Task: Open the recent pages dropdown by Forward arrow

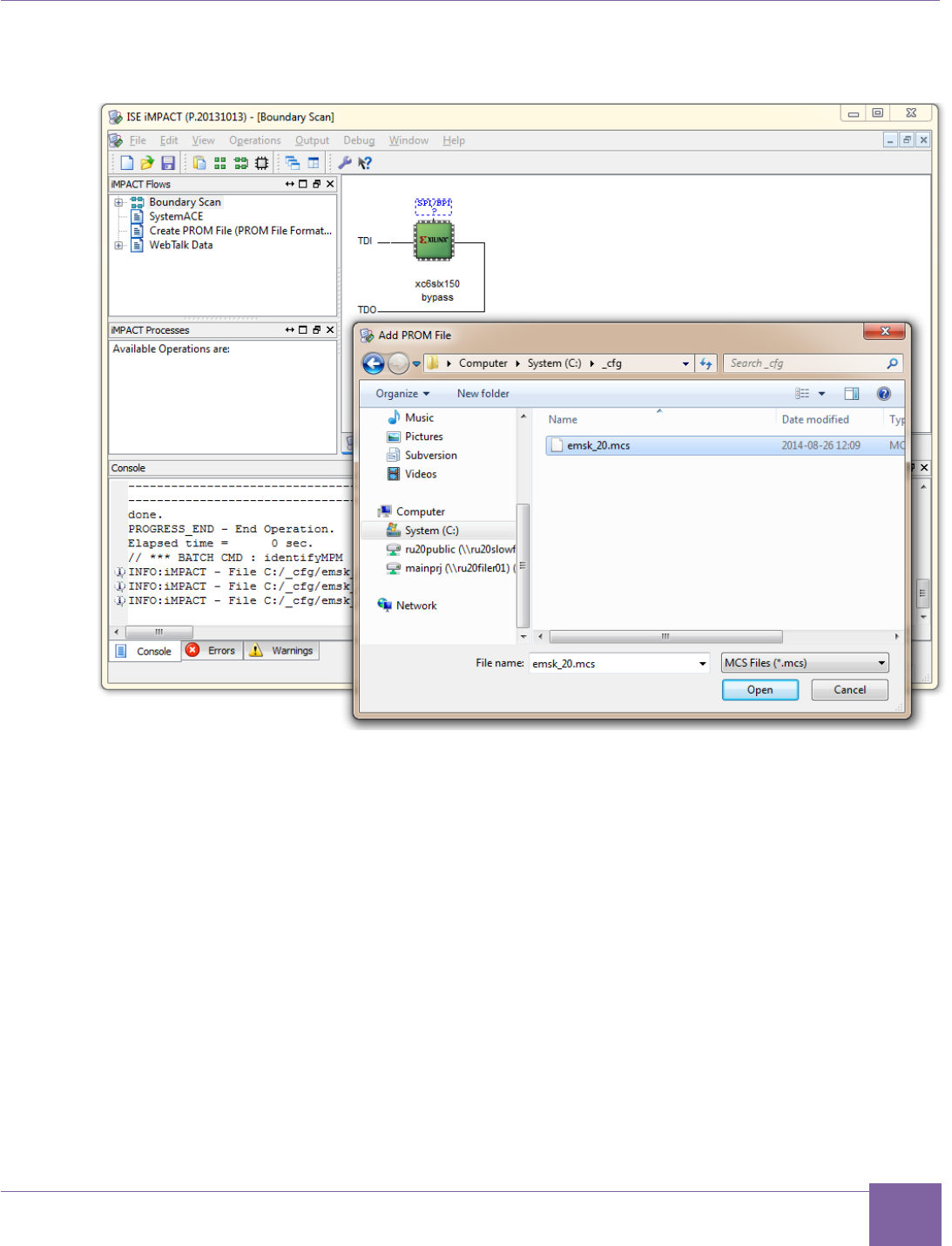Action: click(416, 363)
